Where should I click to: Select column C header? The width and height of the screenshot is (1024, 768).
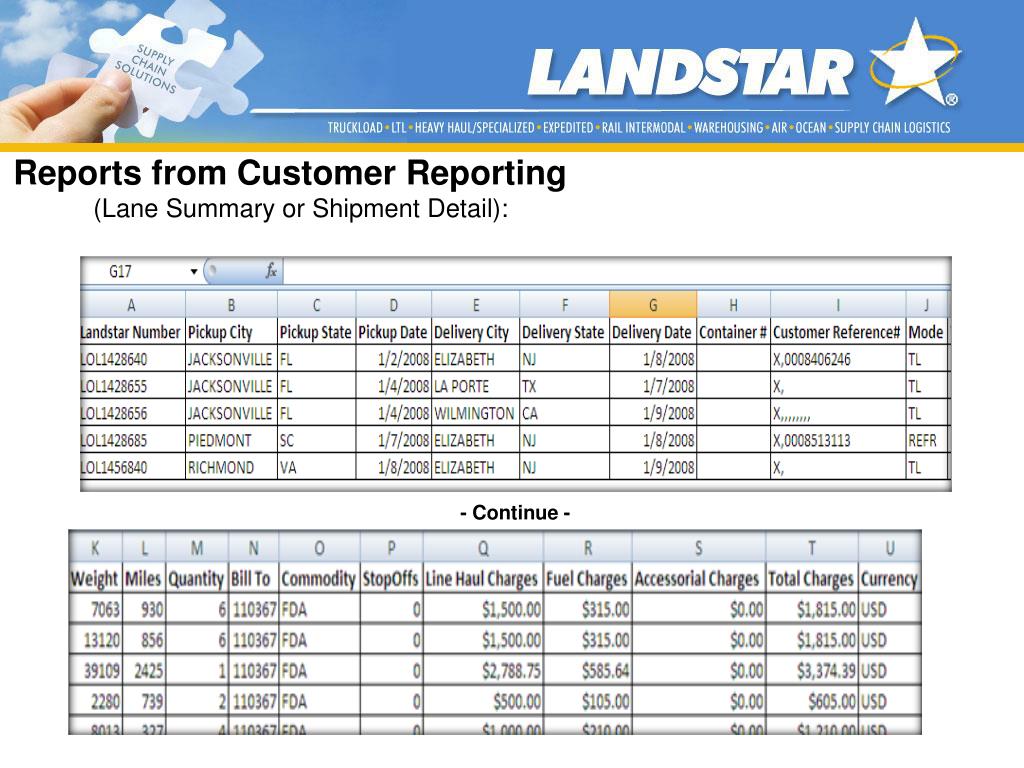[317, 305]
